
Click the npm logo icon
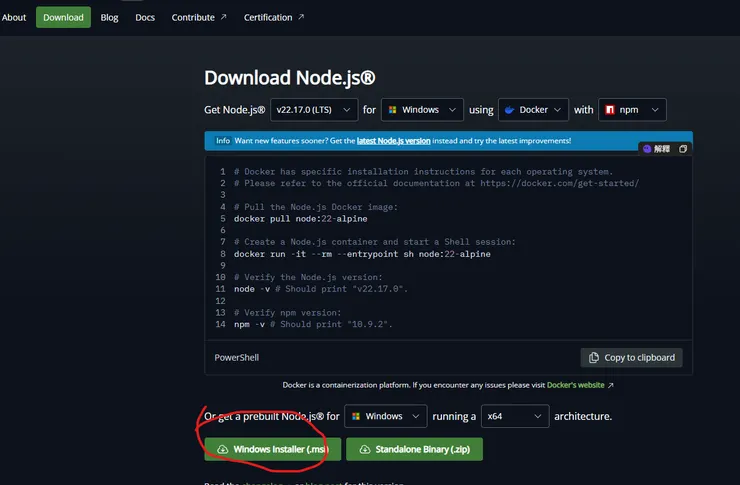click(610, 110)
